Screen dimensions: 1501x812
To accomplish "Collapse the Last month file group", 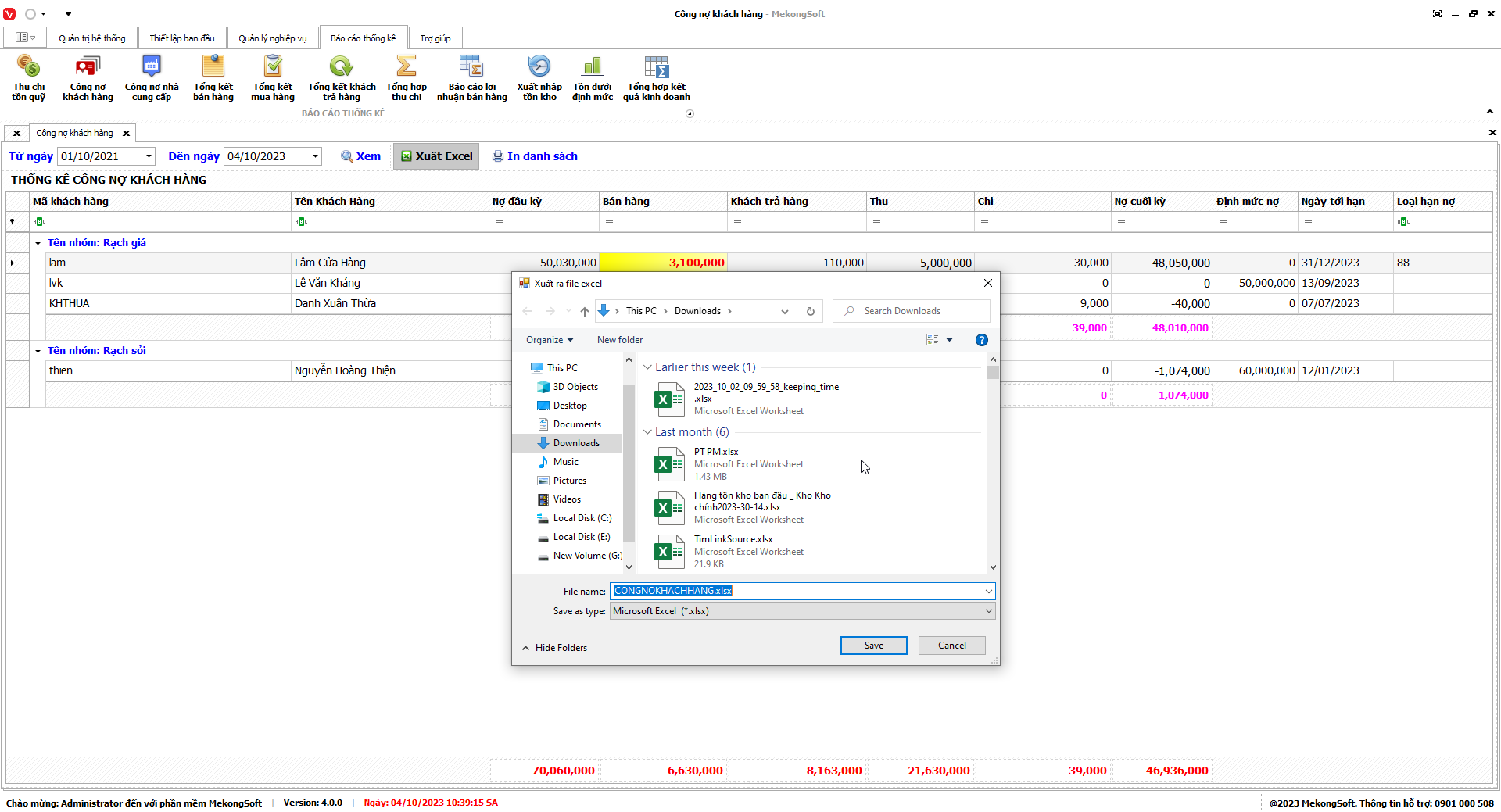I will pos(647,432).
